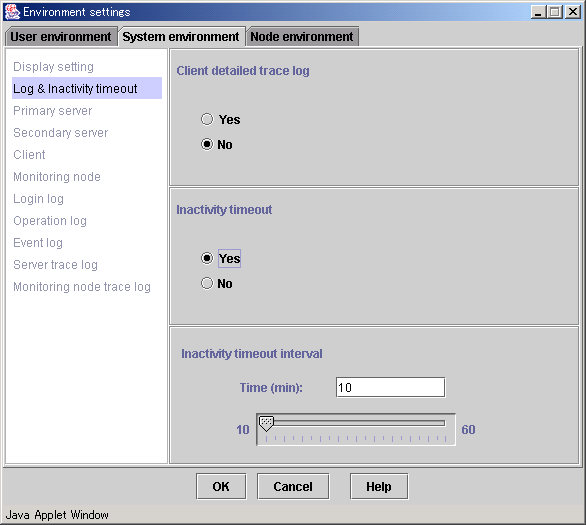Screen dimensions: 586x525
Task: Close the Environment settings window
Action: 573,12
